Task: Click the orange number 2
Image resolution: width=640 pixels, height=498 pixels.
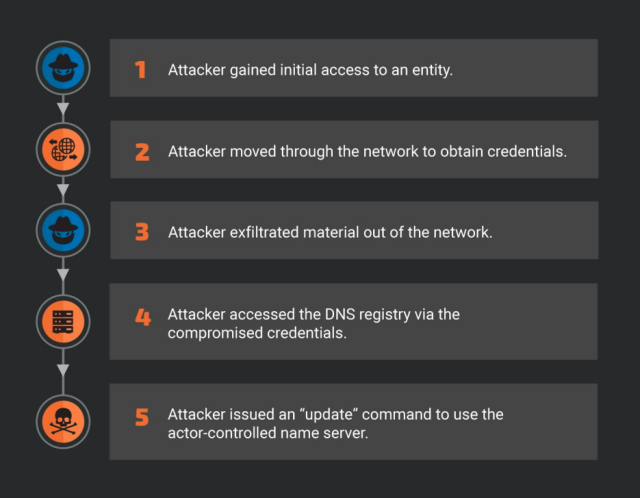Action: click(142, 152)
